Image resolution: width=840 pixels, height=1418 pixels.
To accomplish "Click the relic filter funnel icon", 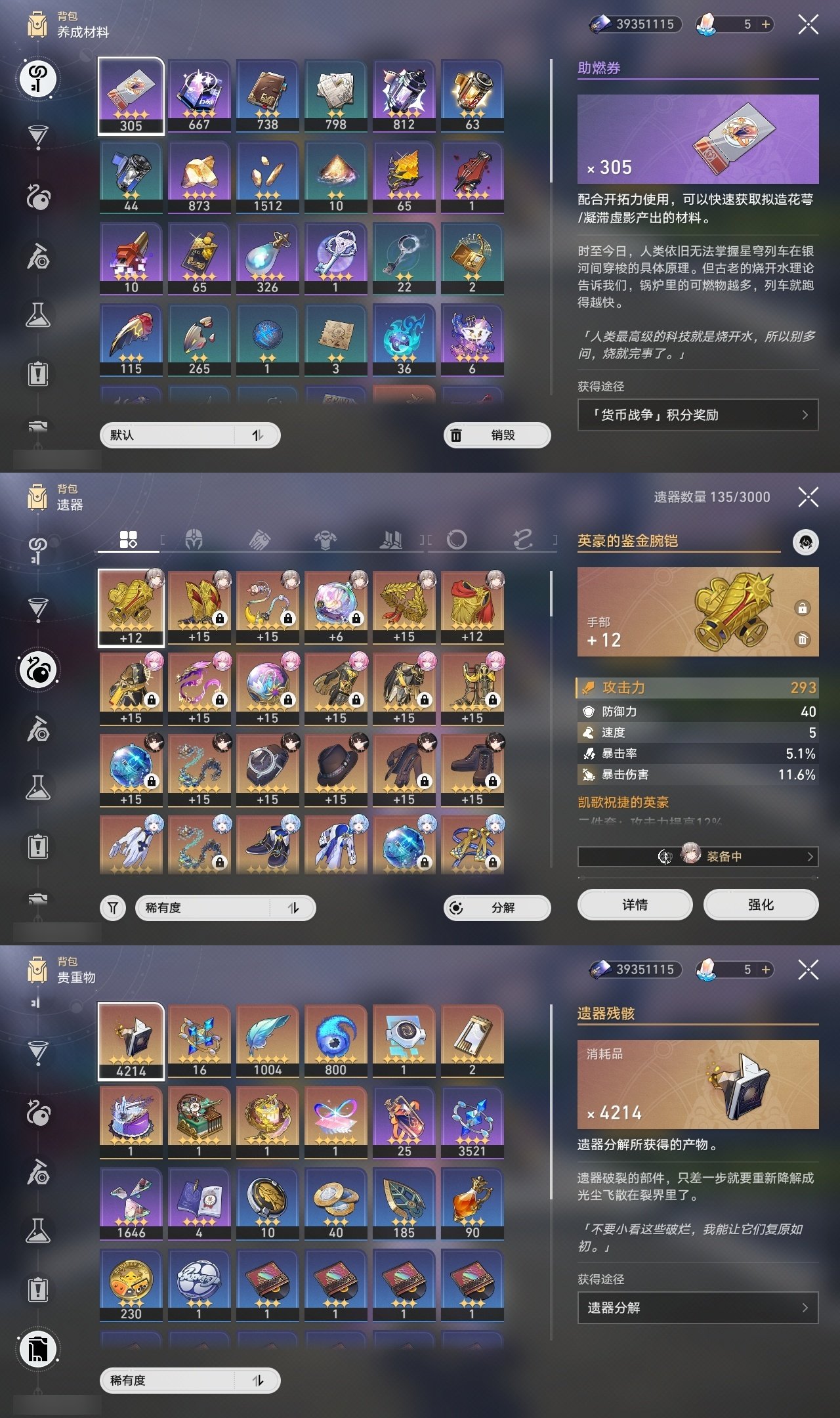I will (x=113, y=908).
